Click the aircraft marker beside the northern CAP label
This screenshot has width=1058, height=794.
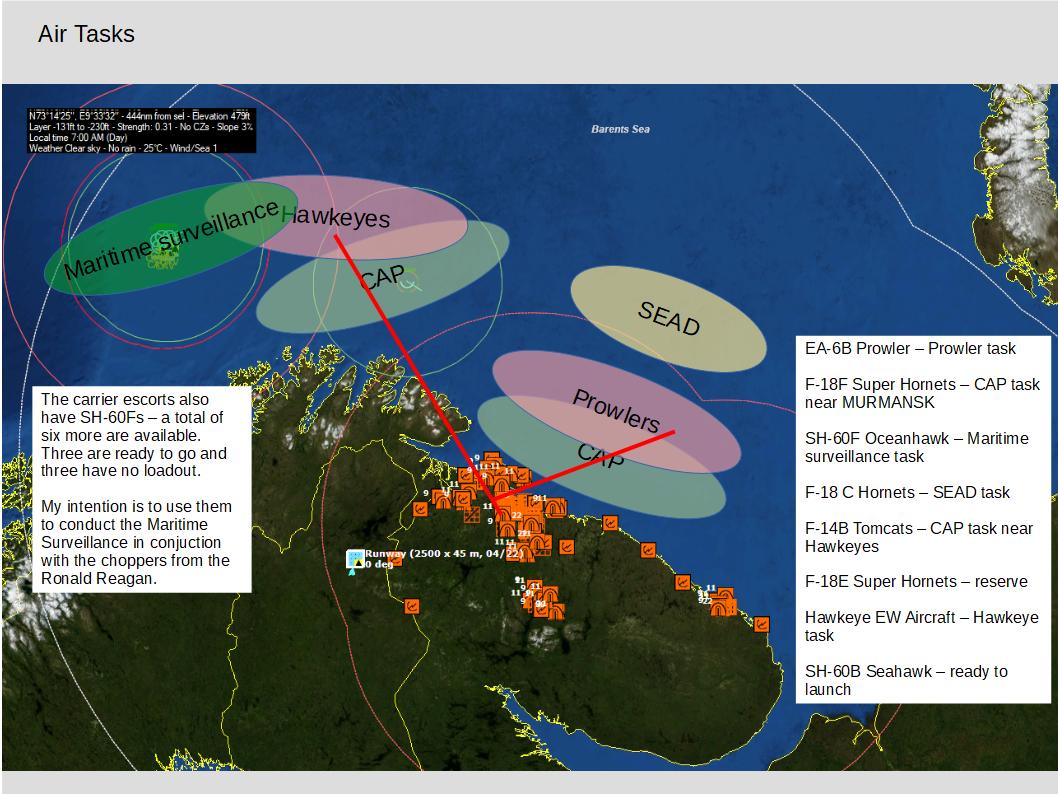[411, 281]
